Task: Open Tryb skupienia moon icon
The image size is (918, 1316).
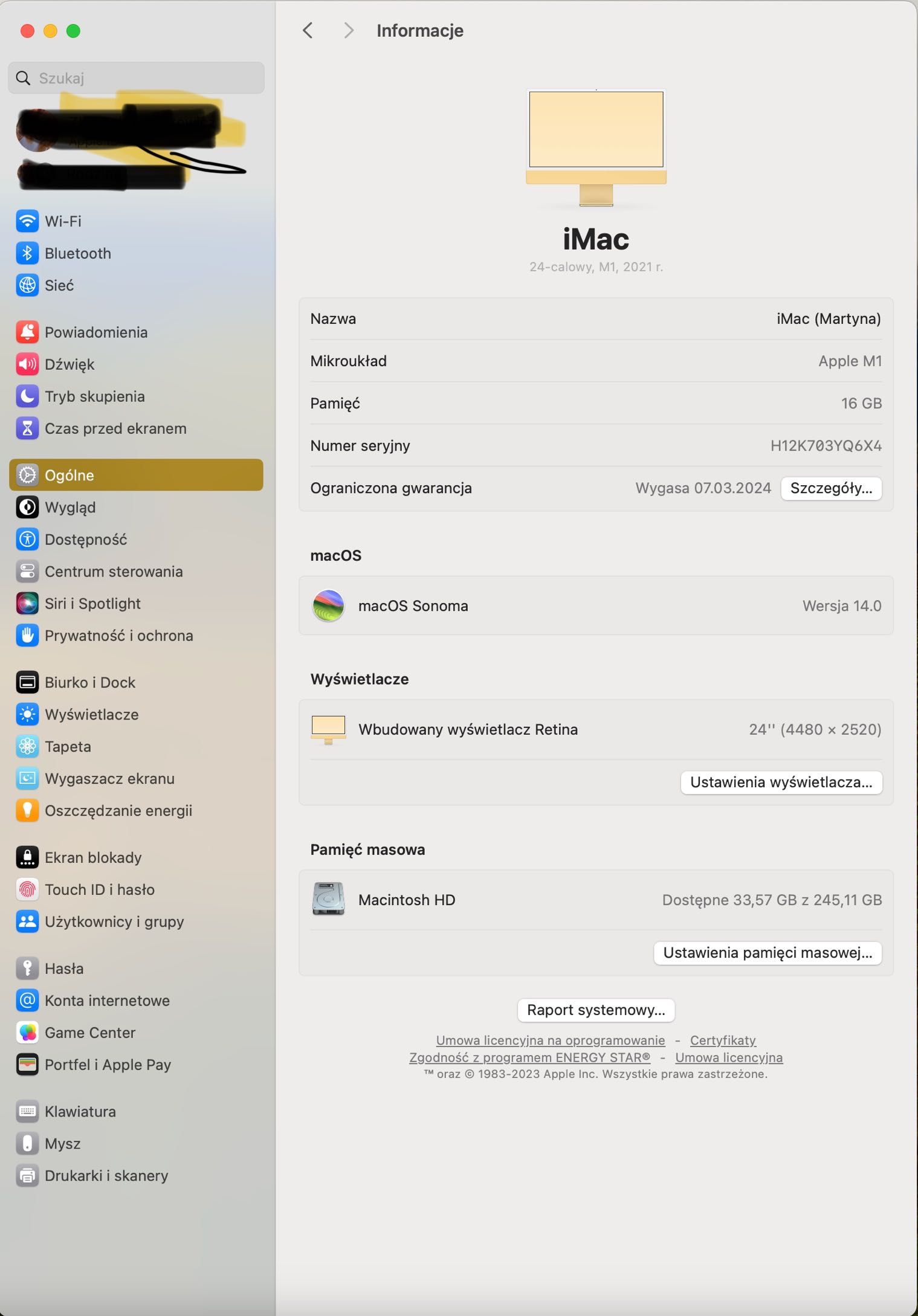Action: (x=27, y=396)
